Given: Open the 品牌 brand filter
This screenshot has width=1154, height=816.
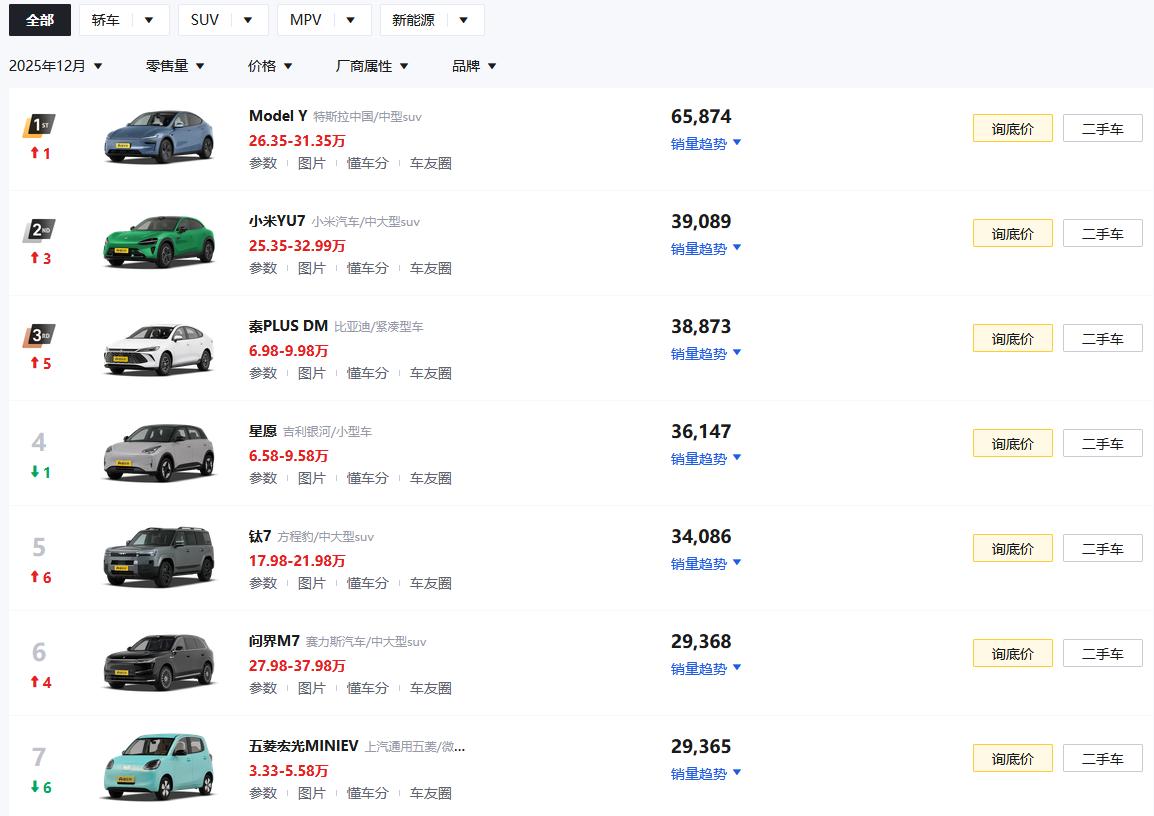Looking at the screenshot, I should tap(472, 65).
